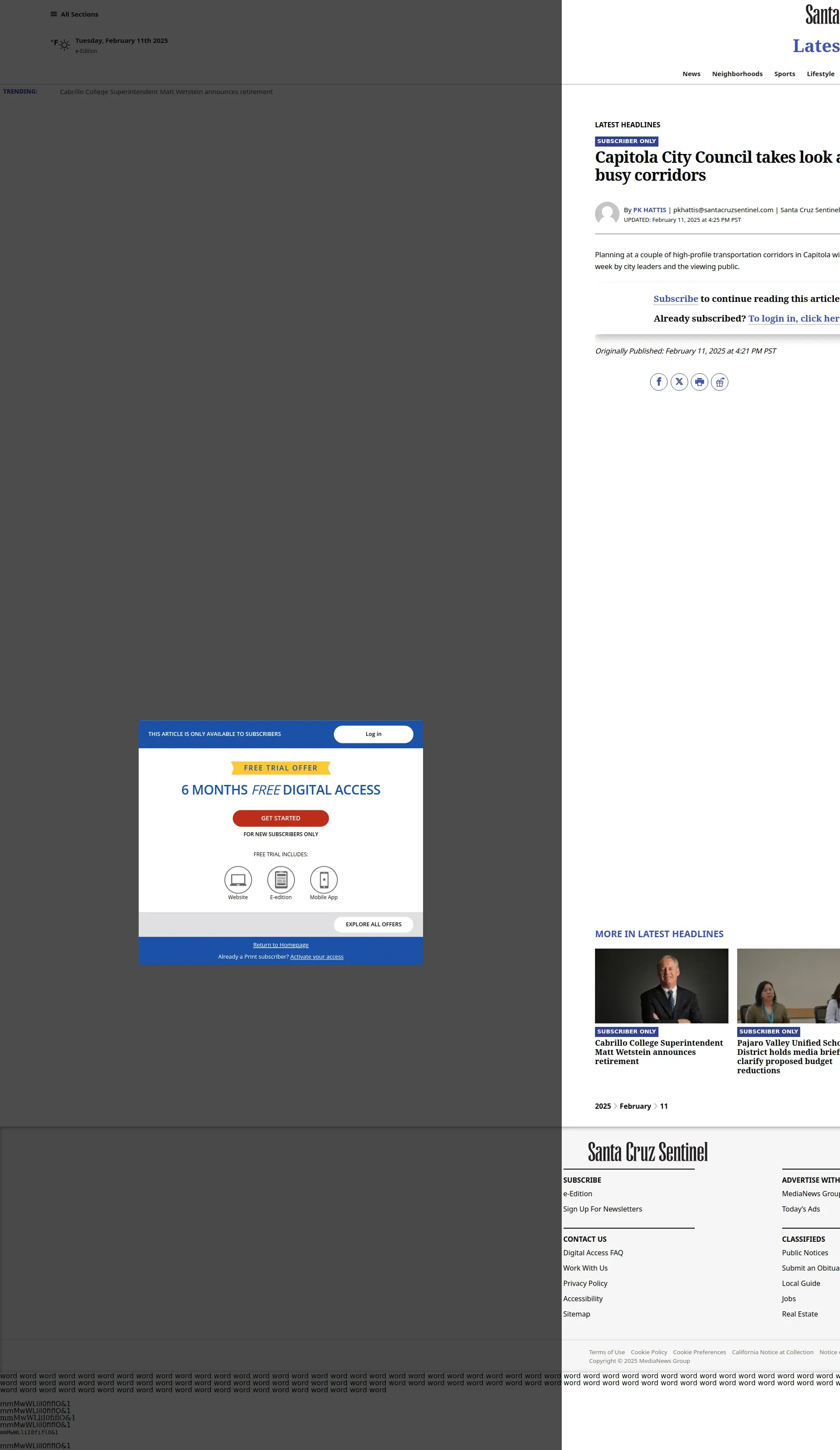This screenshot has height=1450, width=840.
Task: Click Activate your access link
Action: point(316,957)
